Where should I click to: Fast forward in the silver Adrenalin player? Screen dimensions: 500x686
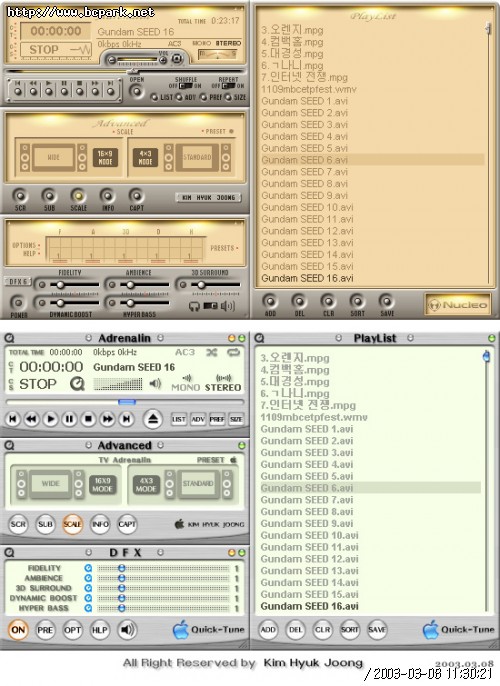pyautogui.click(x=108, y=419)
